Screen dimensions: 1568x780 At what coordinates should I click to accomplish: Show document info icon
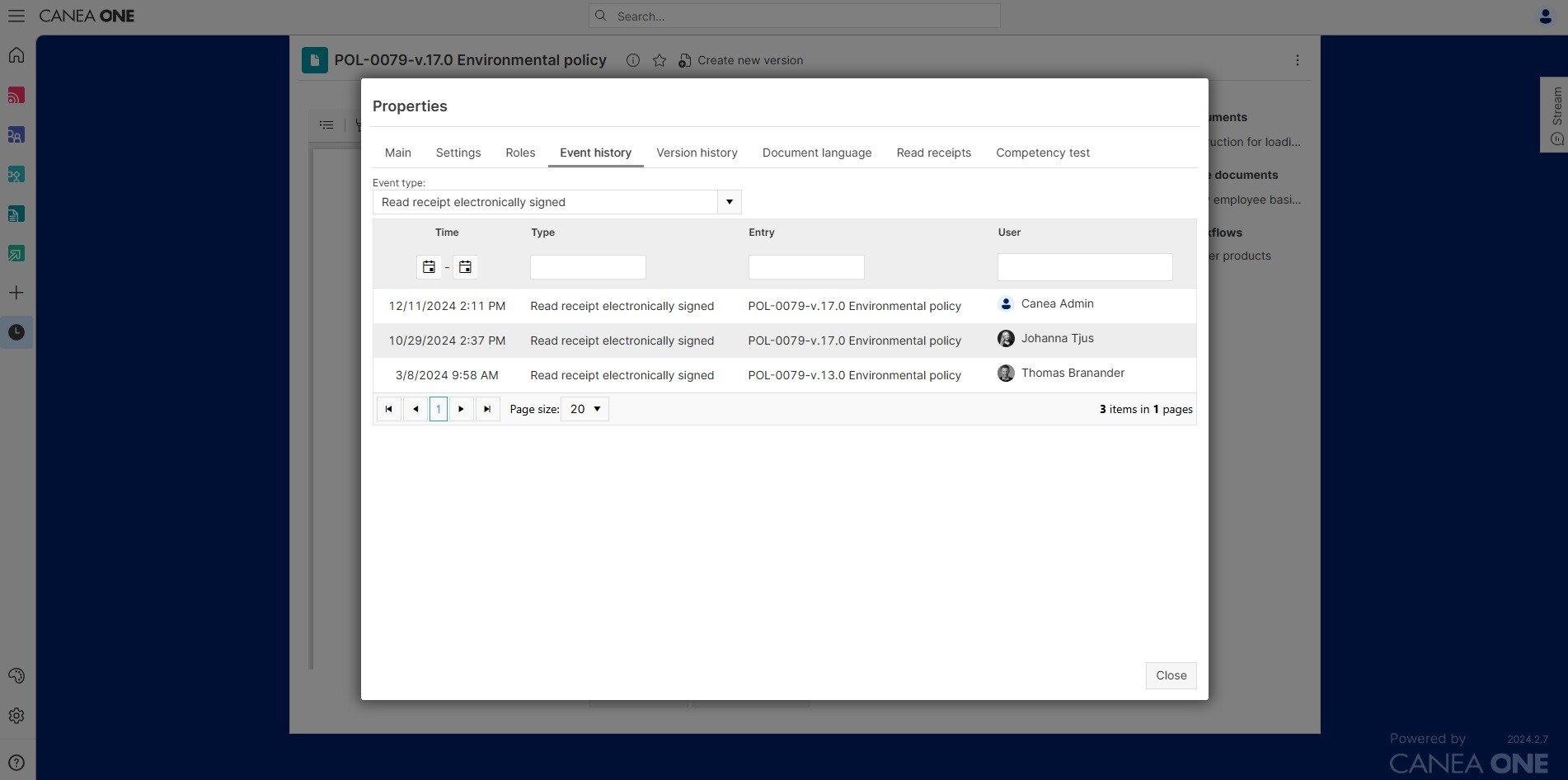pos(633,60)
